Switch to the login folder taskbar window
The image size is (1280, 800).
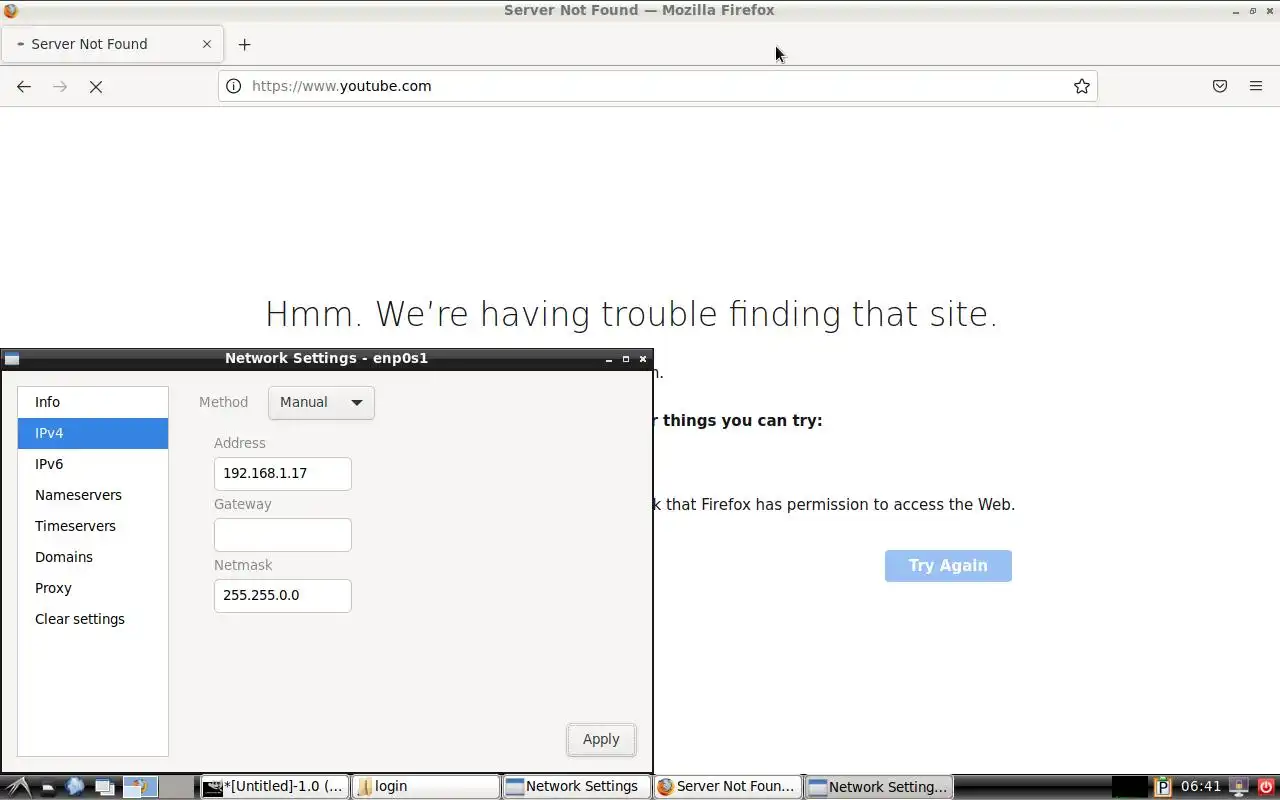click(426, 787)
